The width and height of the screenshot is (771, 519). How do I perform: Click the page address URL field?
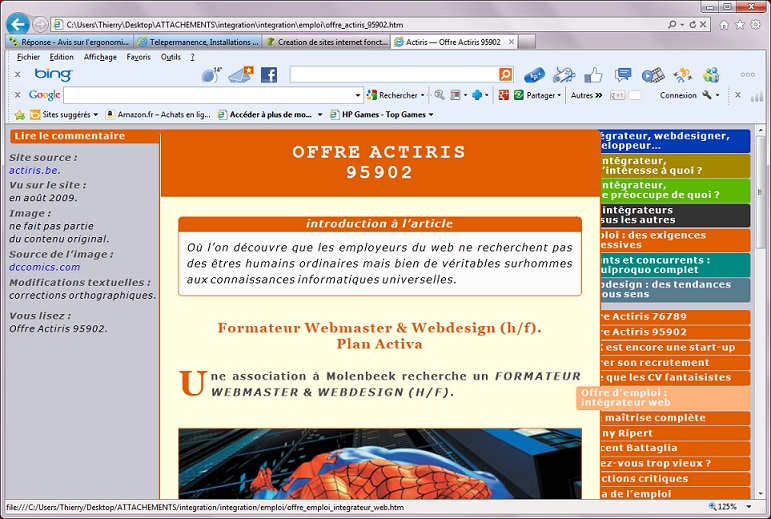coord(359,24)
